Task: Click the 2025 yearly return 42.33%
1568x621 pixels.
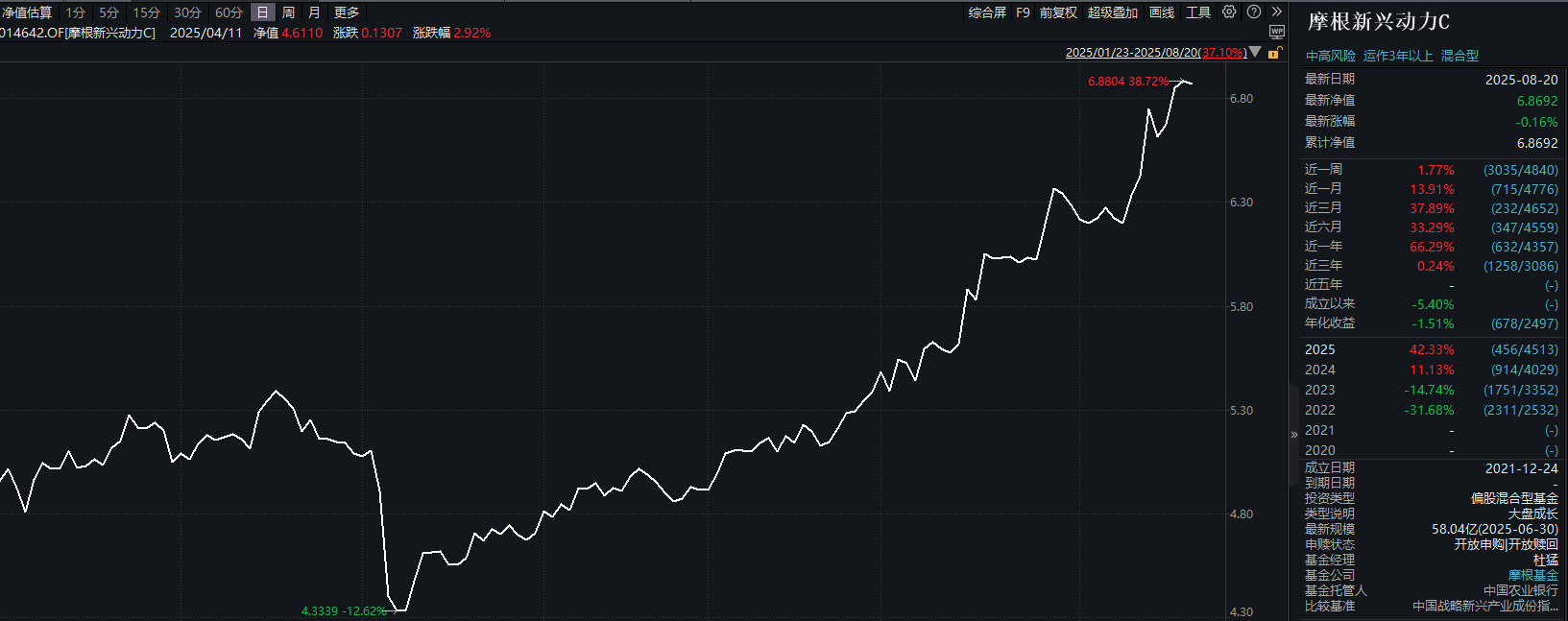Action: click(x=1432, y=349)
